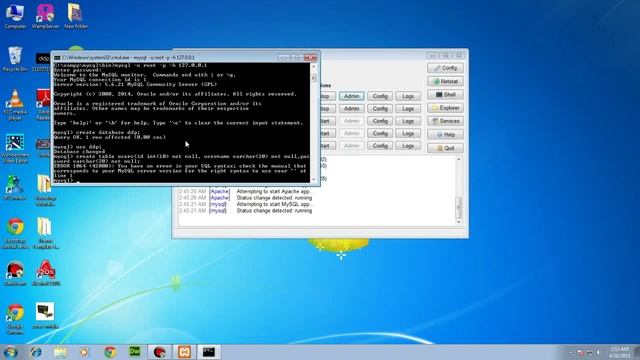Open Internet Explorer from the taskbar
Screen dimensions: 640x360
(36, 352)
